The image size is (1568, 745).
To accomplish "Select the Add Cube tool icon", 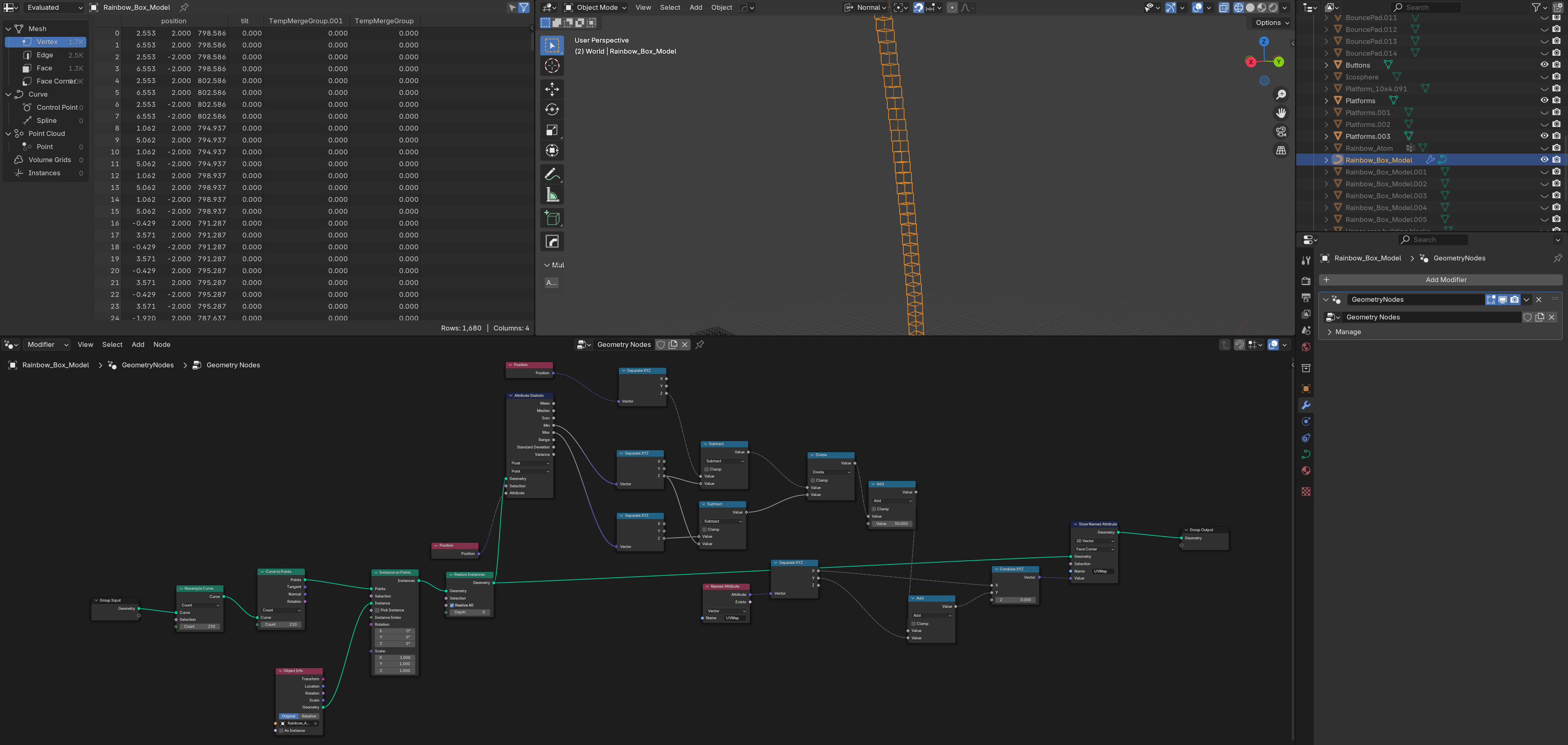I will (x=551, y=218).
